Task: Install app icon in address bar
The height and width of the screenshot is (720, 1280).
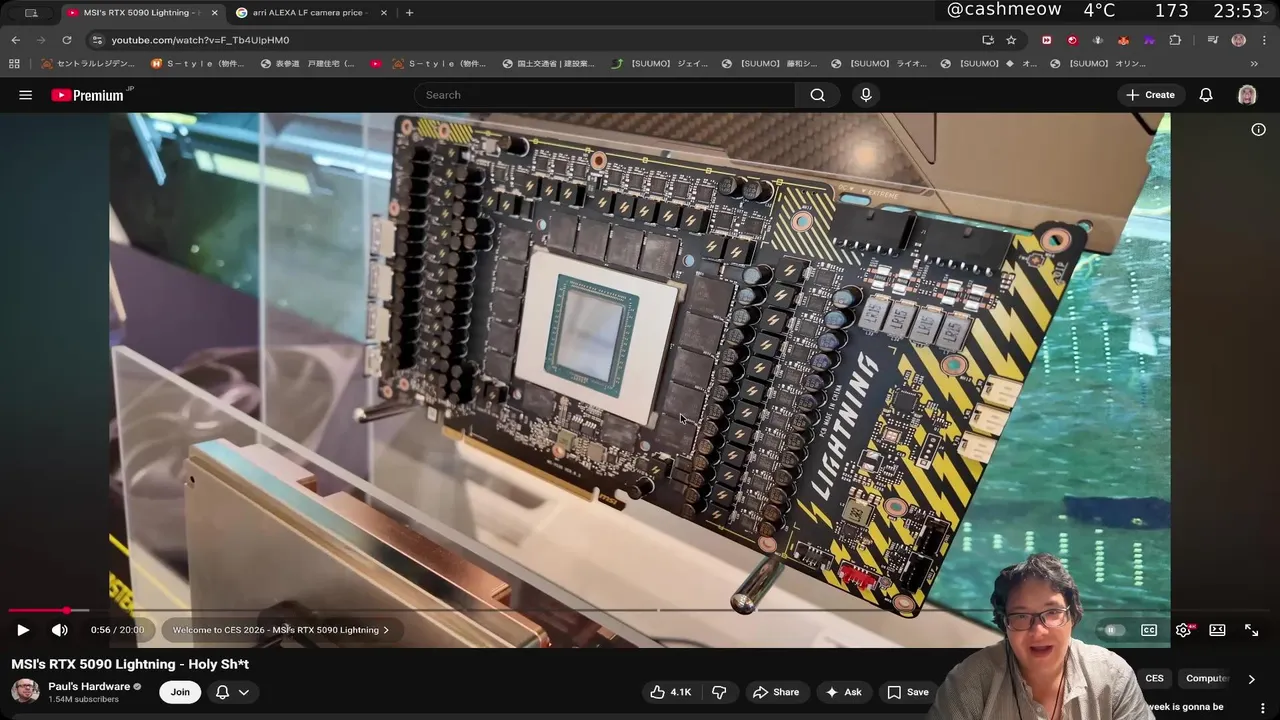Action: pos(988,40)
